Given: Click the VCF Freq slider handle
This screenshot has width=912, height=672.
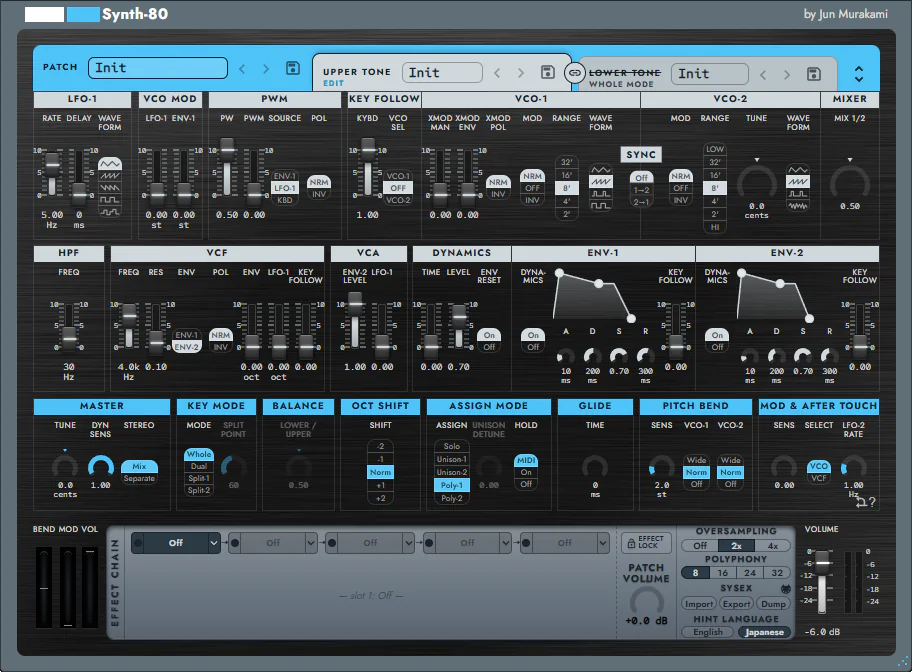Looking at the screenshot, I should [x=129, y=316].
